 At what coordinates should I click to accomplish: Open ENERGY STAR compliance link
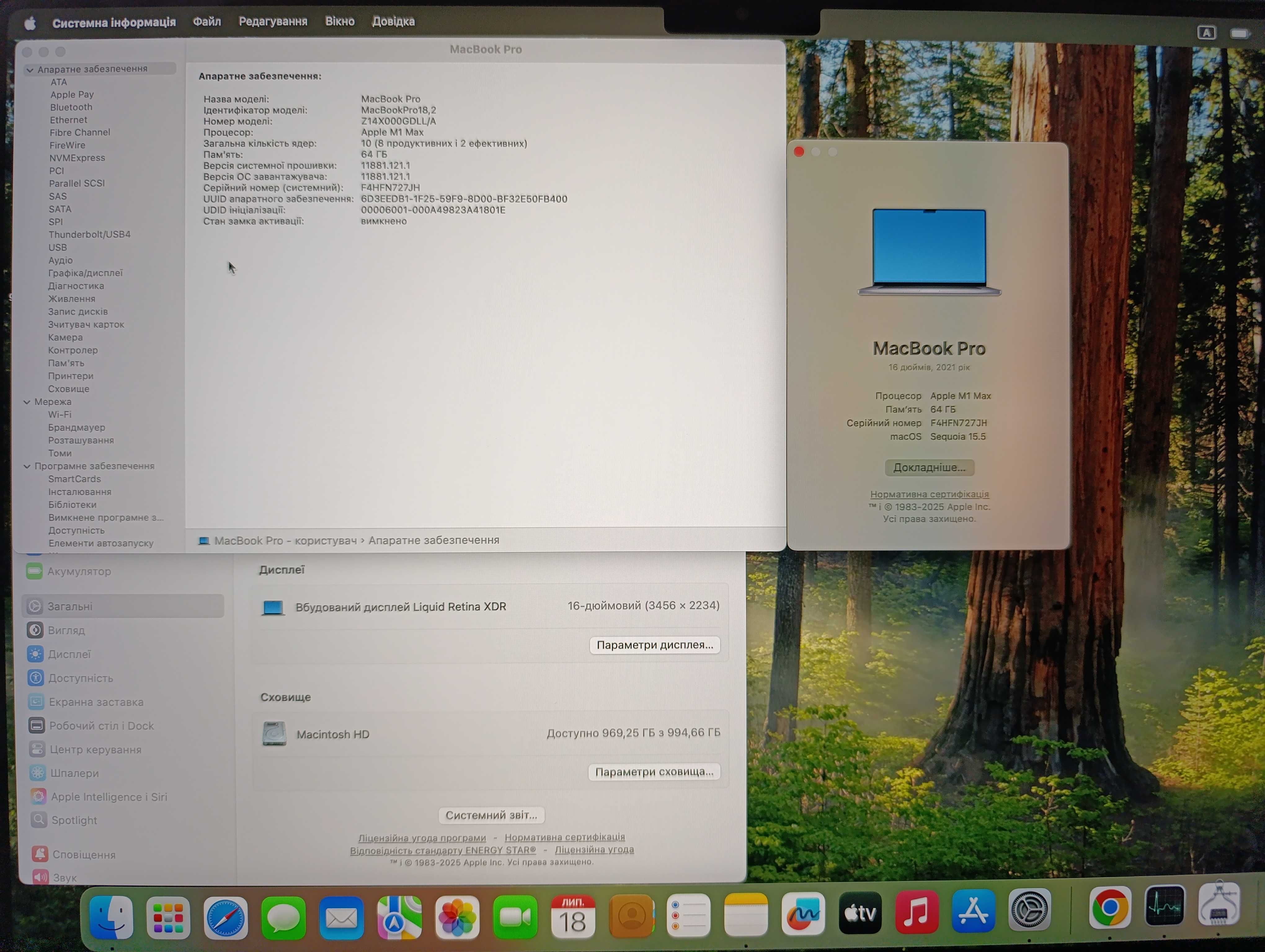point(443,850)
